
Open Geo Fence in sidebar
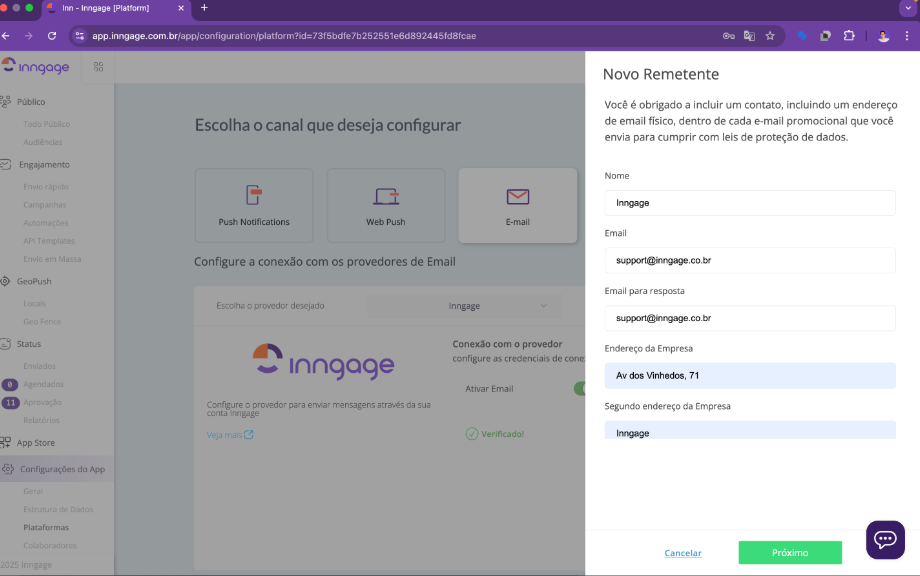(x=42, y=321)
